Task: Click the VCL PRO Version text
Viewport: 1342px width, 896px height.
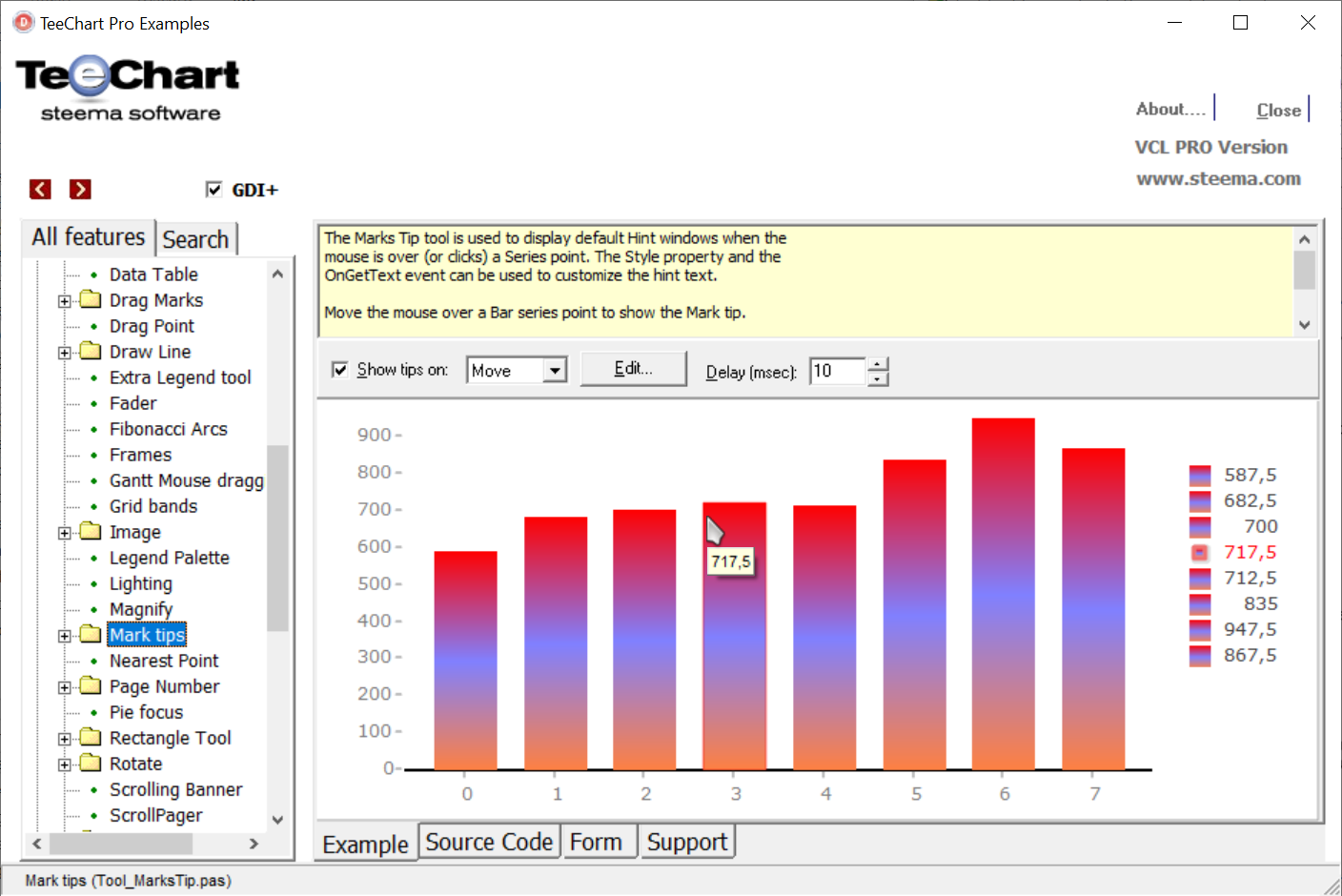Action: tap(1211, 147)
